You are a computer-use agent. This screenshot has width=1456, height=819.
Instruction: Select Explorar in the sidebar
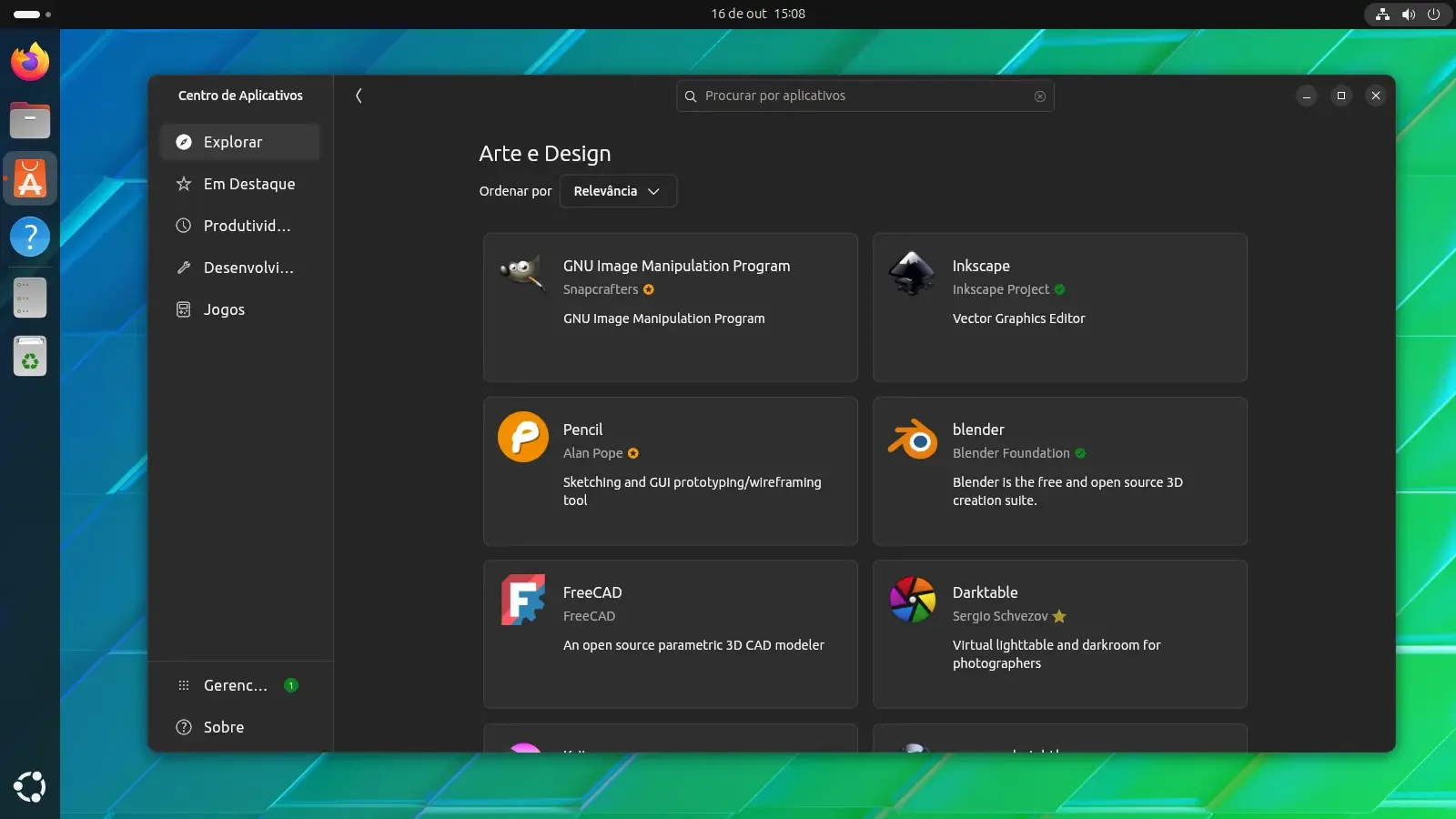[x=240, y=142]
